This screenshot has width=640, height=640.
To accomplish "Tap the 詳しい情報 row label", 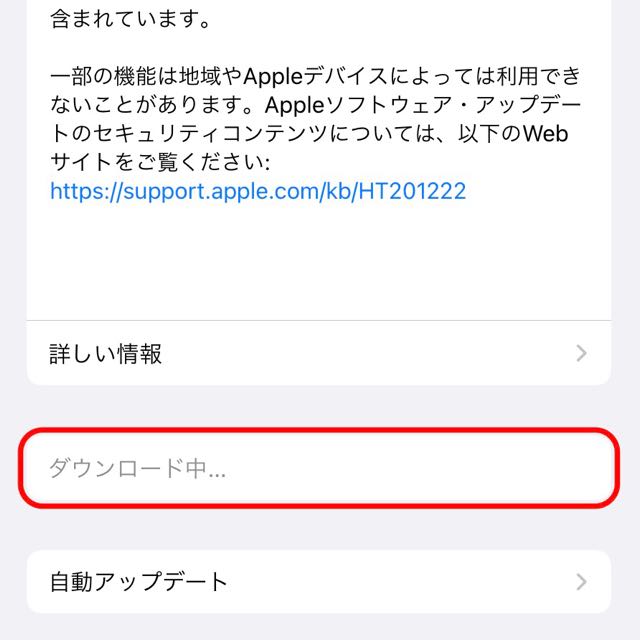I will (106, 353).
